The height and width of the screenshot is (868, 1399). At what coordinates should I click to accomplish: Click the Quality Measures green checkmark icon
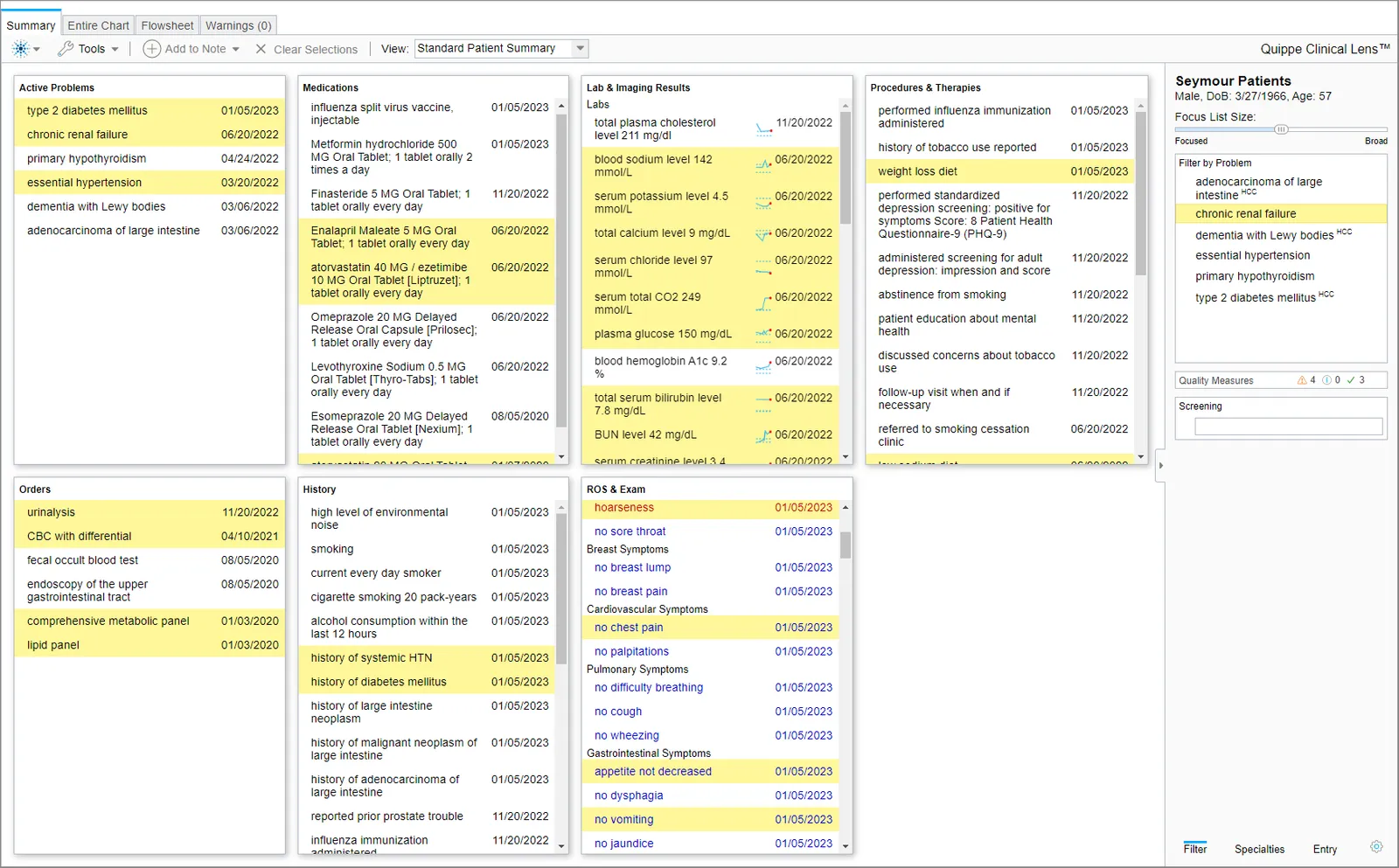tap(1351, 380)
